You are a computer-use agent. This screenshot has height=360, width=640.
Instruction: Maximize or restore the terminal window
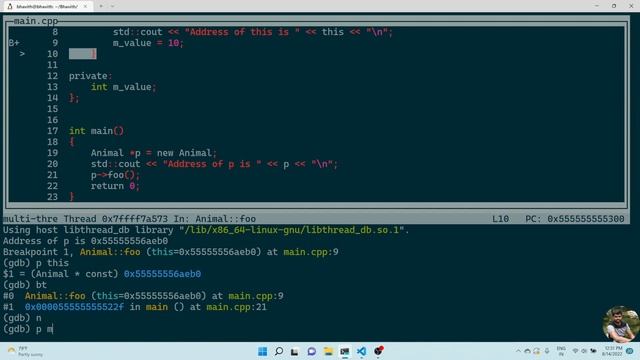[x=614, y=6]
